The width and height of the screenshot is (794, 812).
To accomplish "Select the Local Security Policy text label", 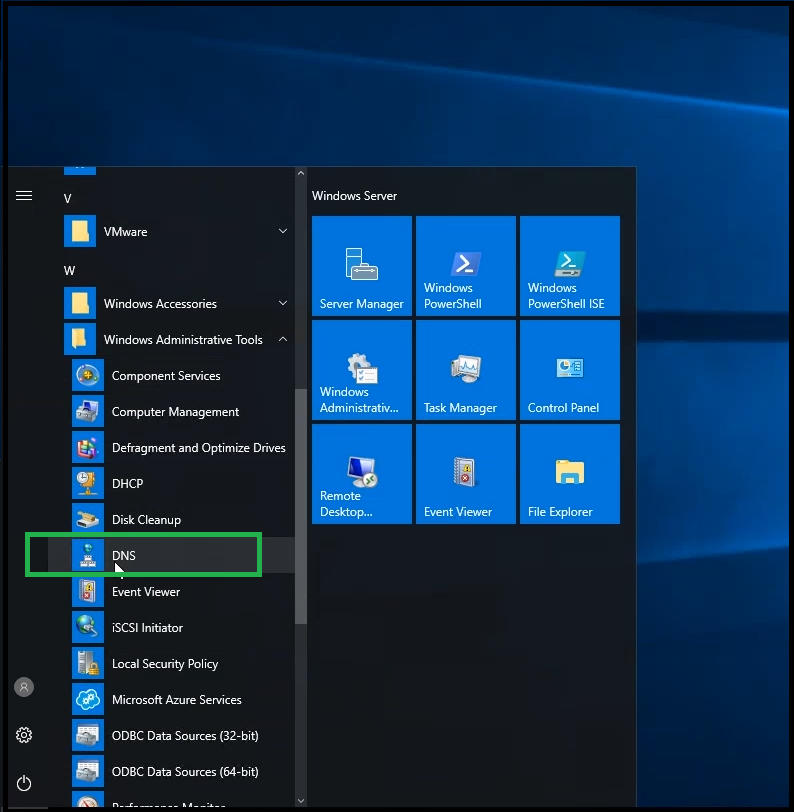I will 165,664.
